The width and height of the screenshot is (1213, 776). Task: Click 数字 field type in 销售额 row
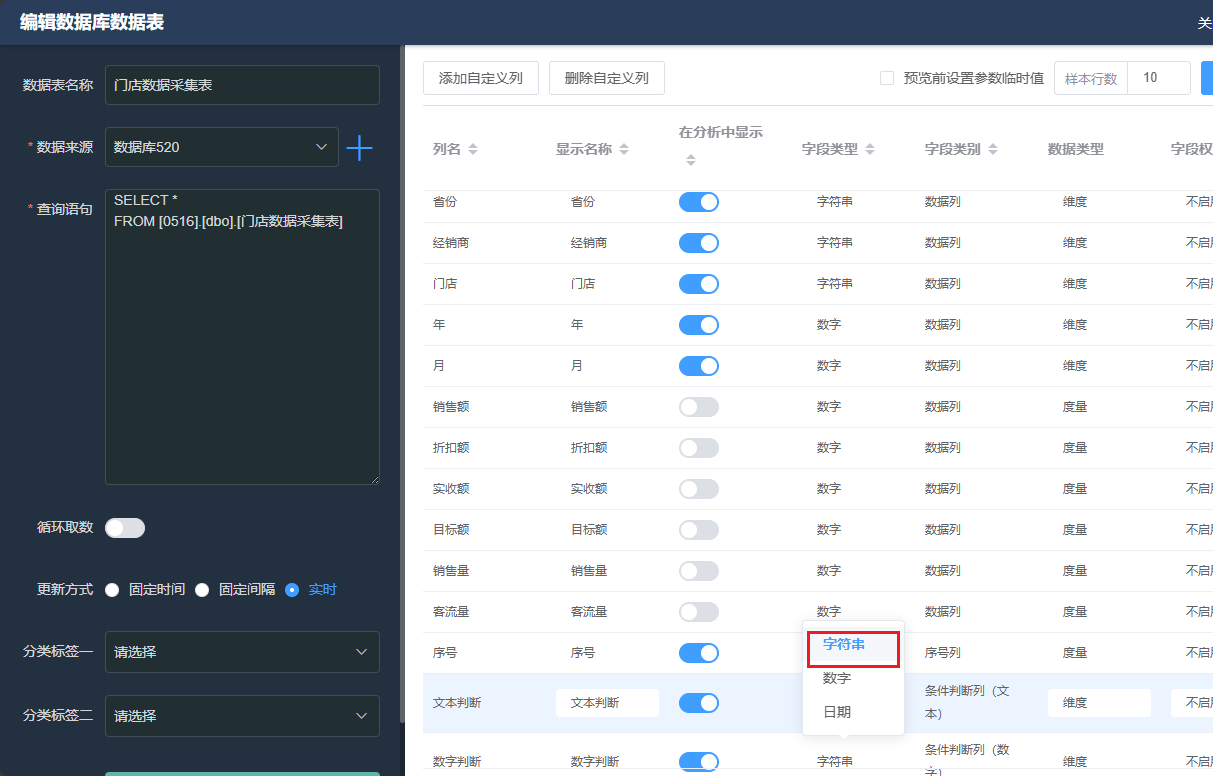pyautogui.click(x=829, y=407)
